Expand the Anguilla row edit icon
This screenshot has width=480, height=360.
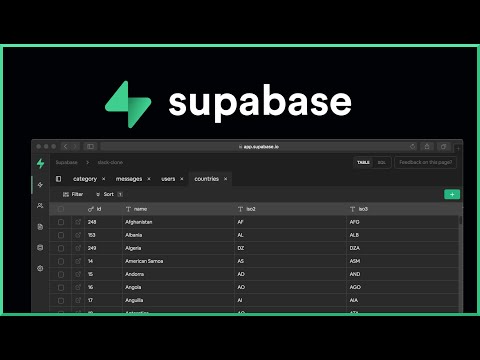[78, 300]
